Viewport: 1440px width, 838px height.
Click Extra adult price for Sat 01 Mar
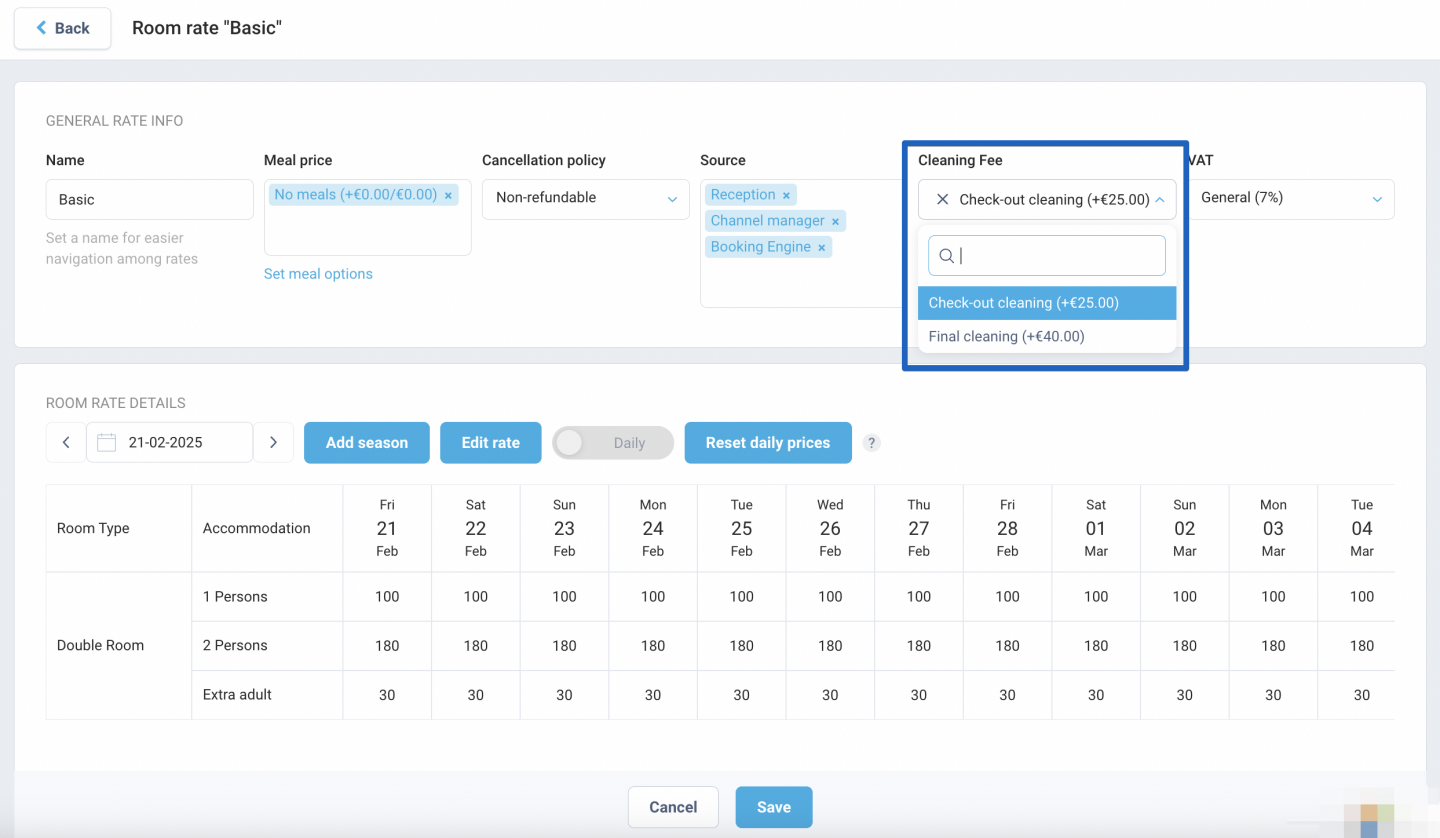tap(1096, 695)
